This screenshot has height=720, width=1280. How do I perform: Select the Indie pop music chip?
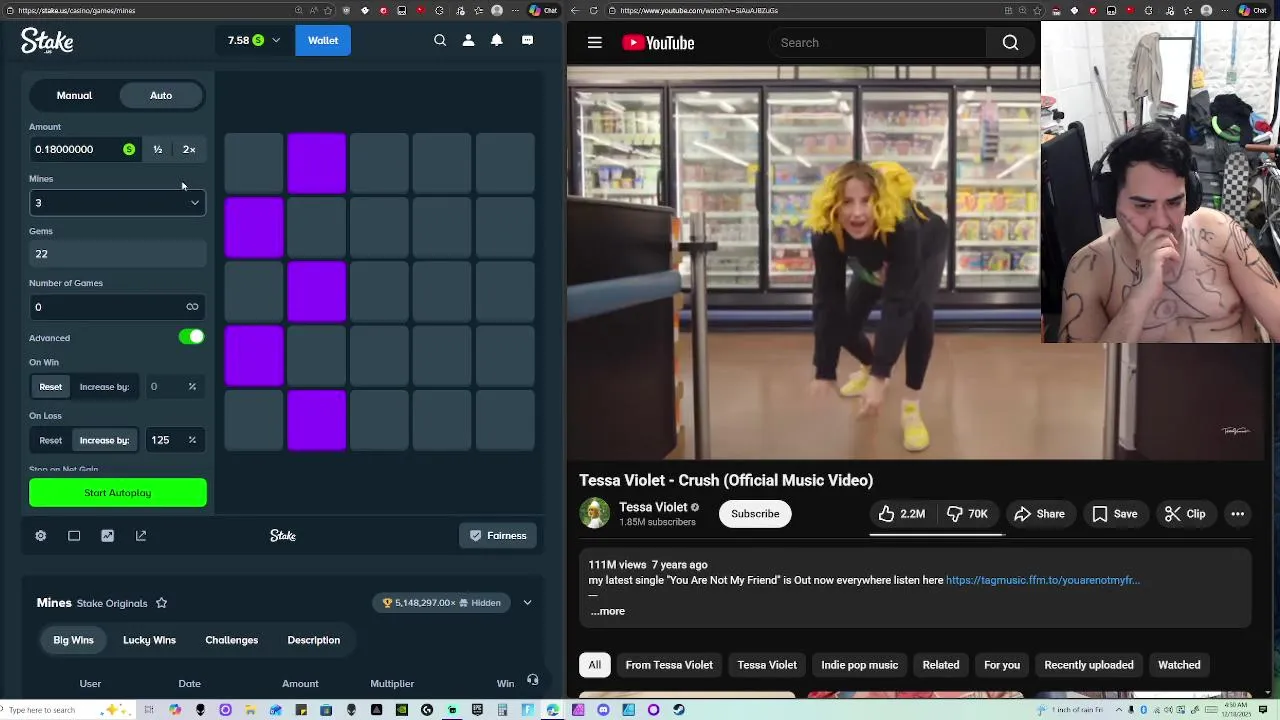pos(859,665)
